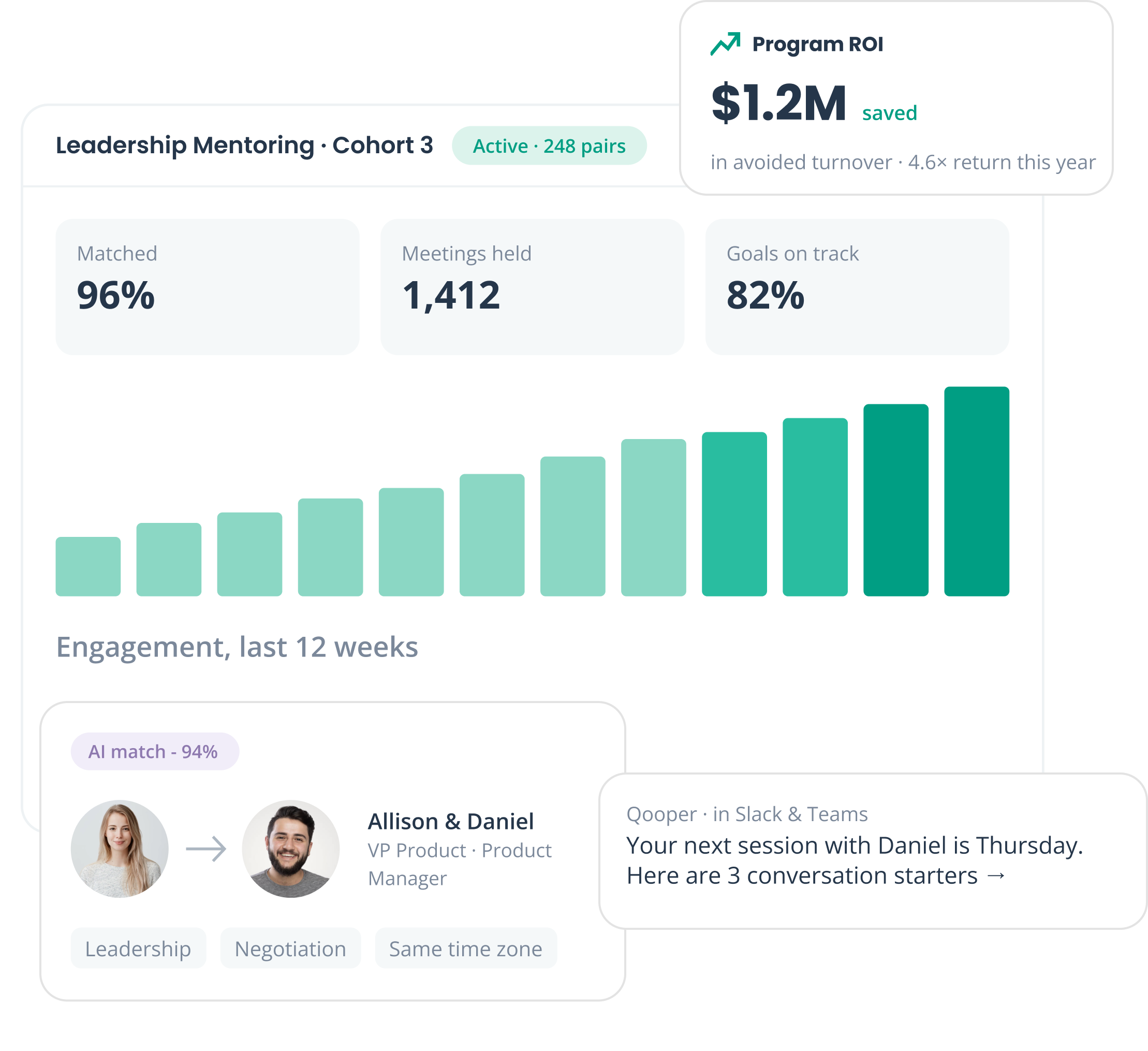
Task: Click the 'Engagement, last 12 weeks' label
Action: pyautogui.click(x=237, y=647)
